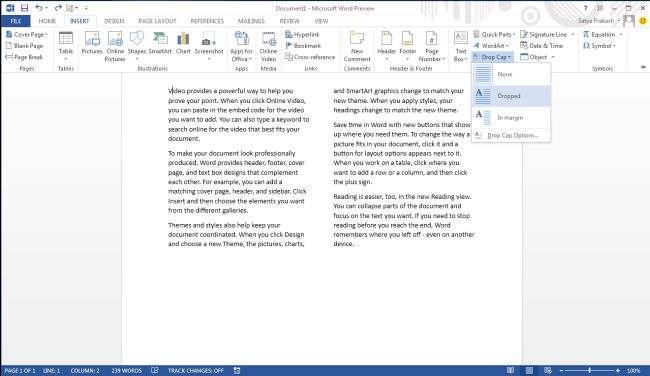Click the 239 WORDS word count
The height and width of the screenshot is (376, 650).
126,371
